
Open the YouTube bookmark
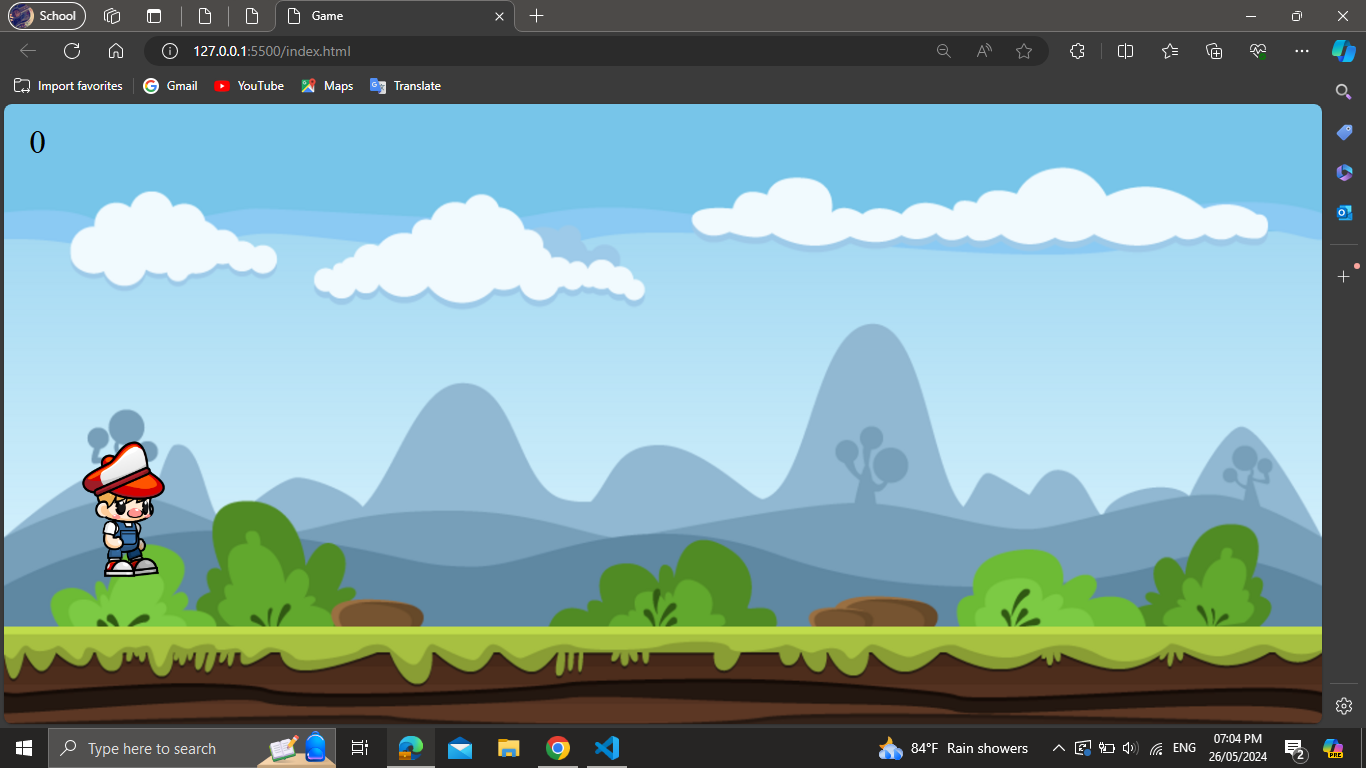coord(249,86)
